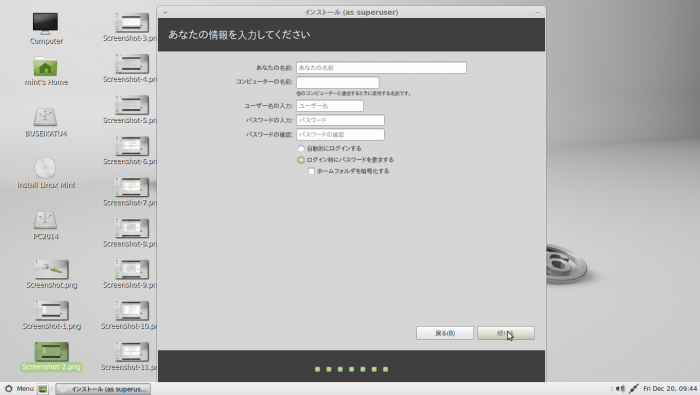700x395 pixels.
Task: Minimize the installer window
Action: coord(537,12)
